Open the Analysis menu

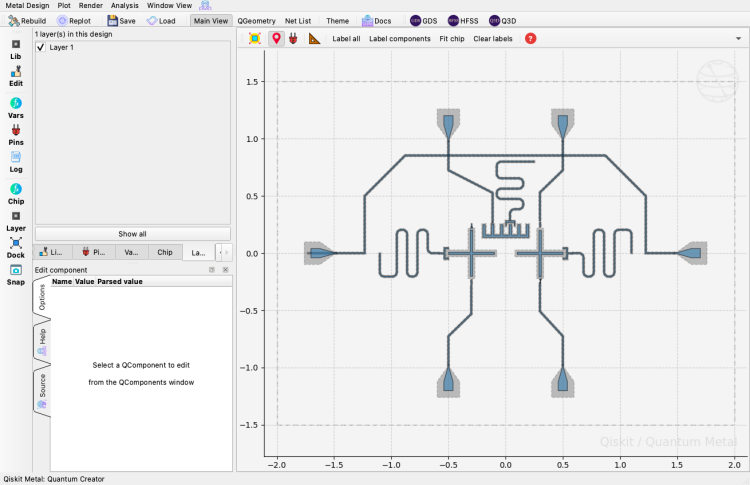tap(124, 5)
